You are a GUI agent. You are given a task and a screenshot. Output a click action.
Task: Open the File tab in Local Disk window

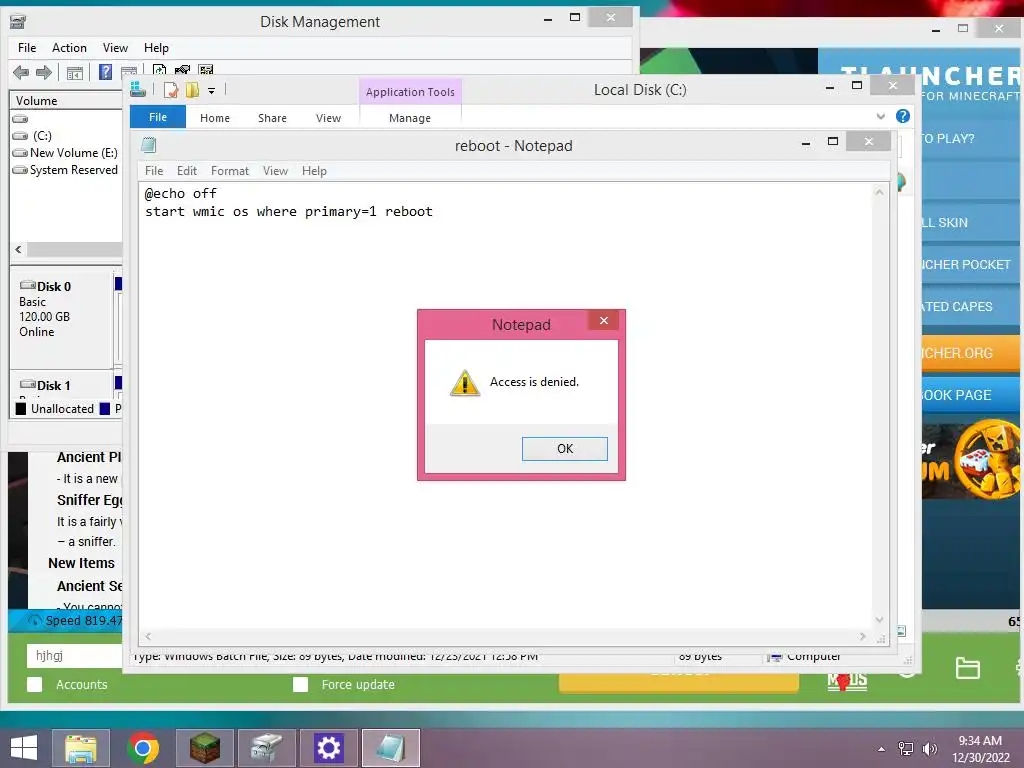tap(158, 117)
